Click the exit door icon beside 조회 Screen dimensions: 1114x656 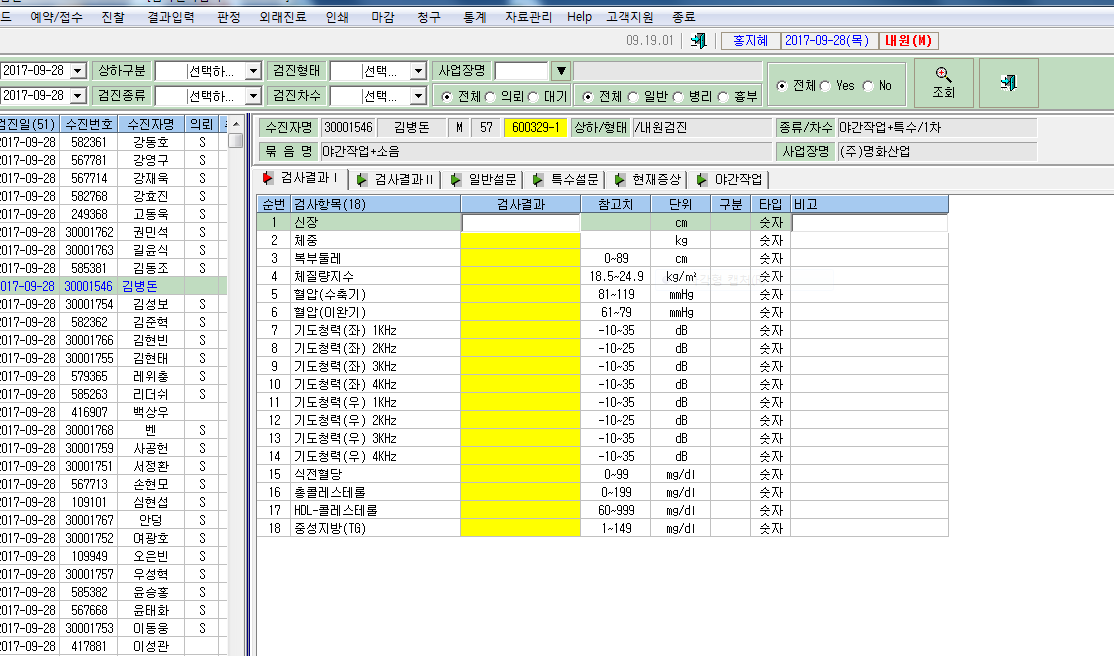click(x=1008, y=83)
